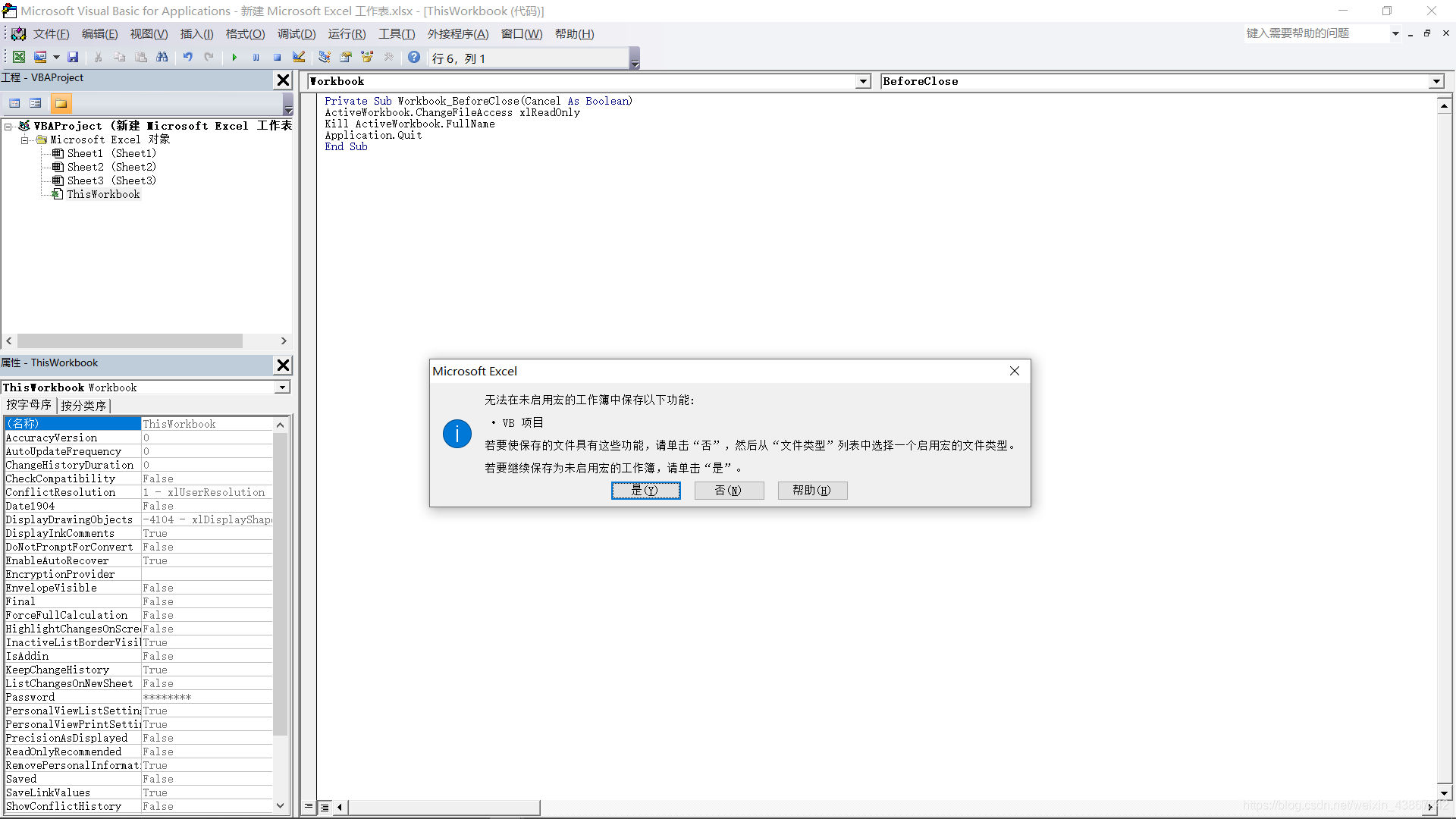Click the View Code icon in project pane
The height and width of the screenshot is (819, 1456).
pyautogui.click(x=14, y=103)
